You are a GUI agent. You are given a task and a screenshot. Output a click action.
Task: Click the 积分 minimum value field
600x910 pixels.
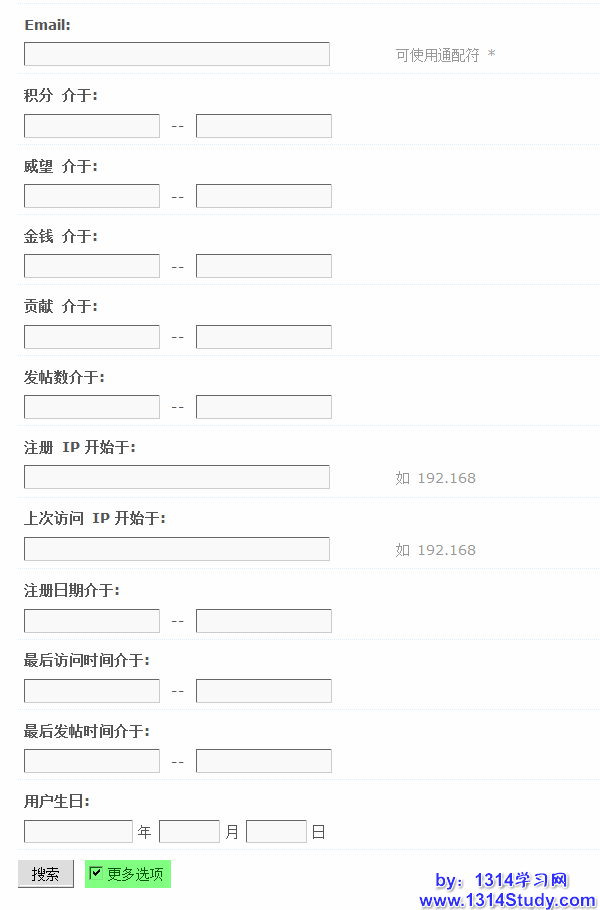(92, 126)
